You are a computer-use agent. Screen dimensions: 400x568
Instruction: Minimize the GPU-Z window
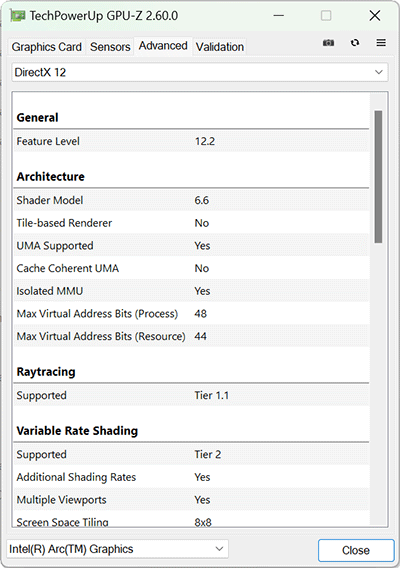278,16
